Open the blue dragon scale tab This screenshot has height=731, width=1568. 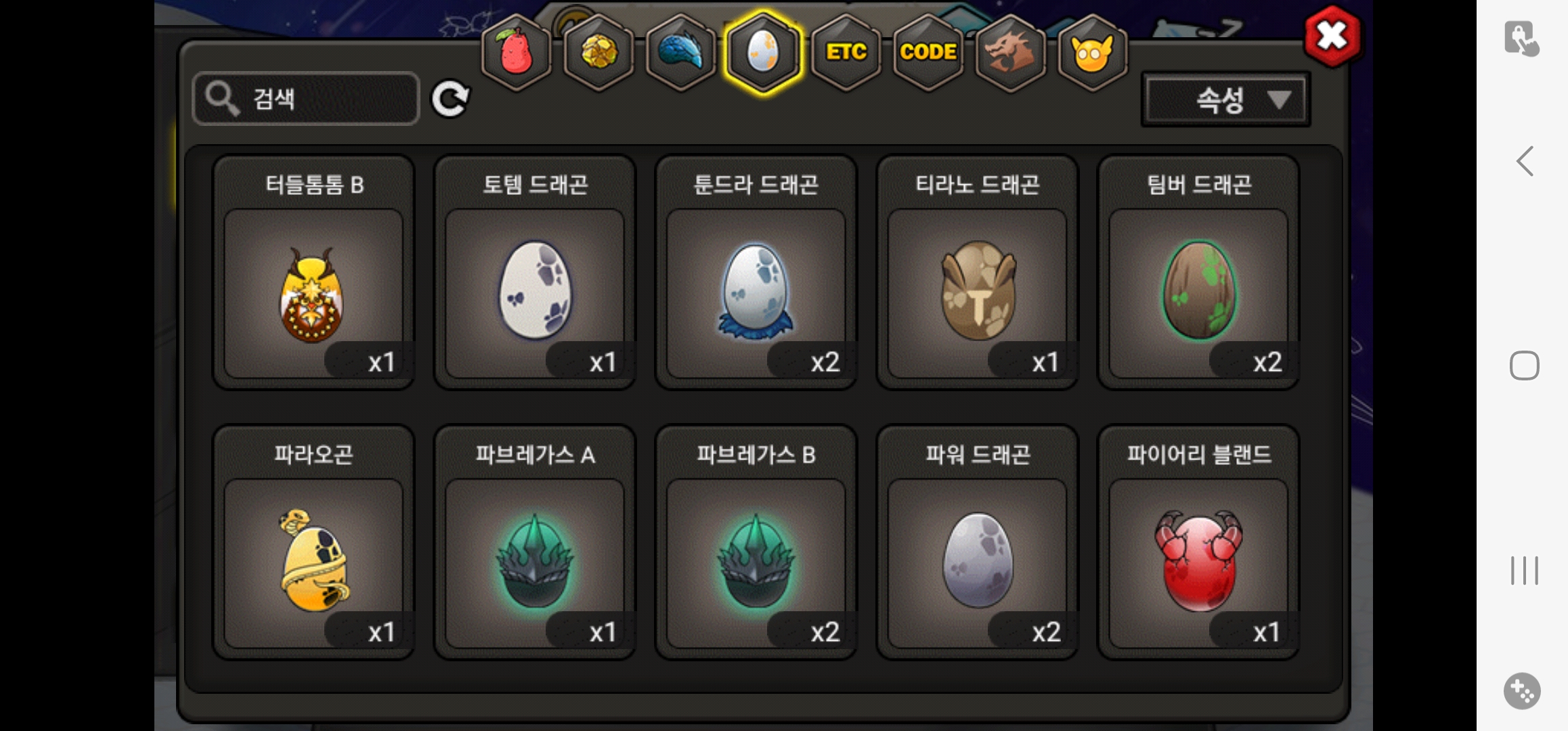click(x=680, y=52)
